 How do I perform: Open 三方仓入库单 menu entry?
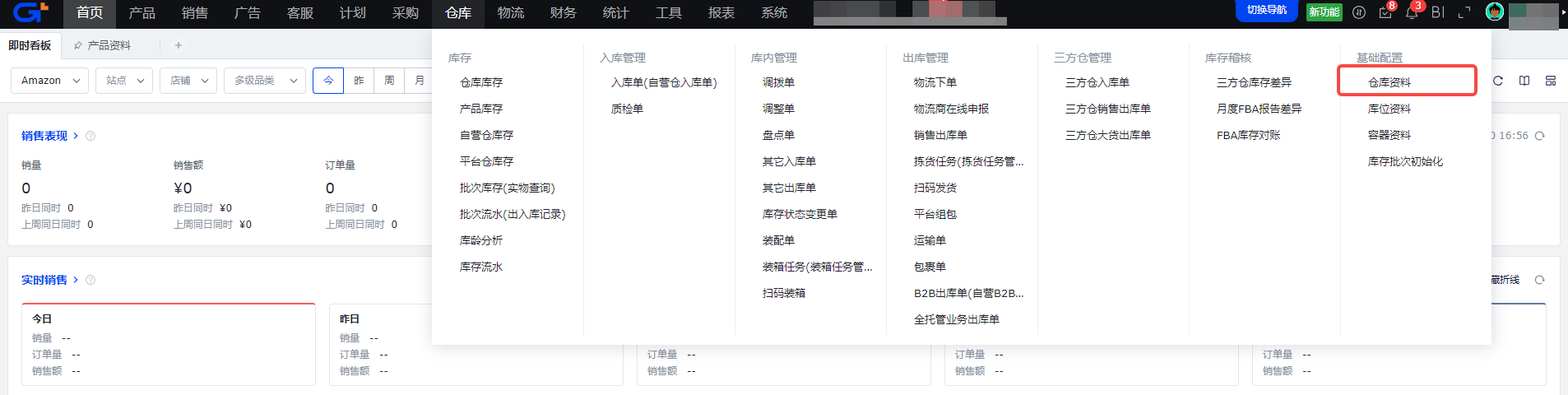coord(1097,82)
